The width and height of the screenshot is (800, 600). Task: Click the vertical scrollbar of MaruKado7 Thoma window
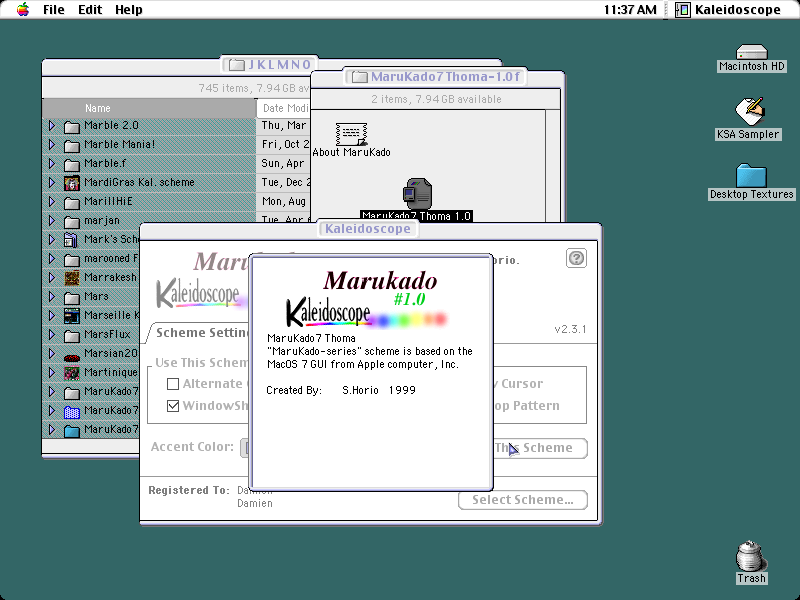coord(553,166)
